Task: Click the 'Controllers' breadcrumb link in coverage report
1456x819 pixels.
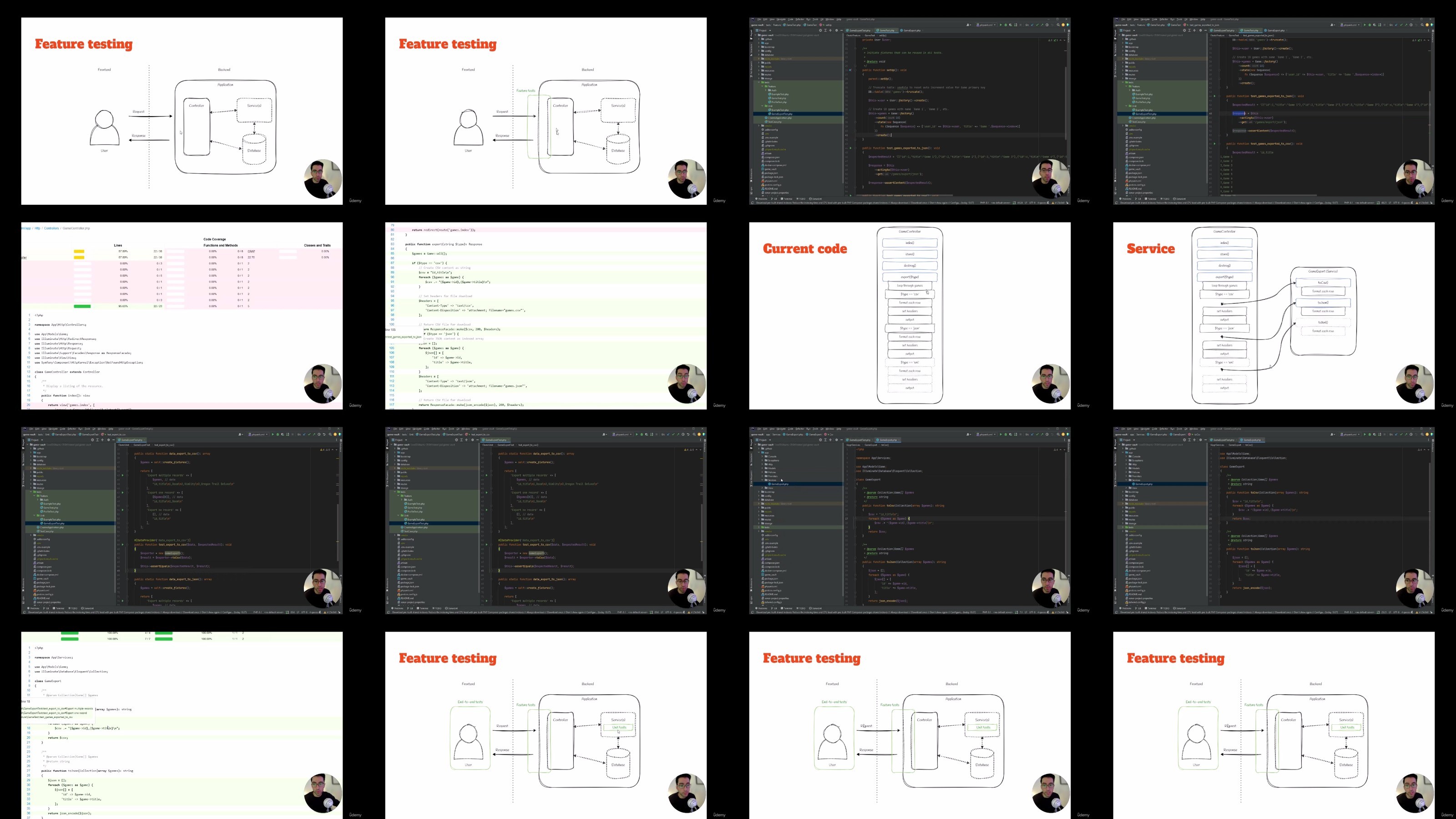Action: pyautogui.click(x=51, y=228)
